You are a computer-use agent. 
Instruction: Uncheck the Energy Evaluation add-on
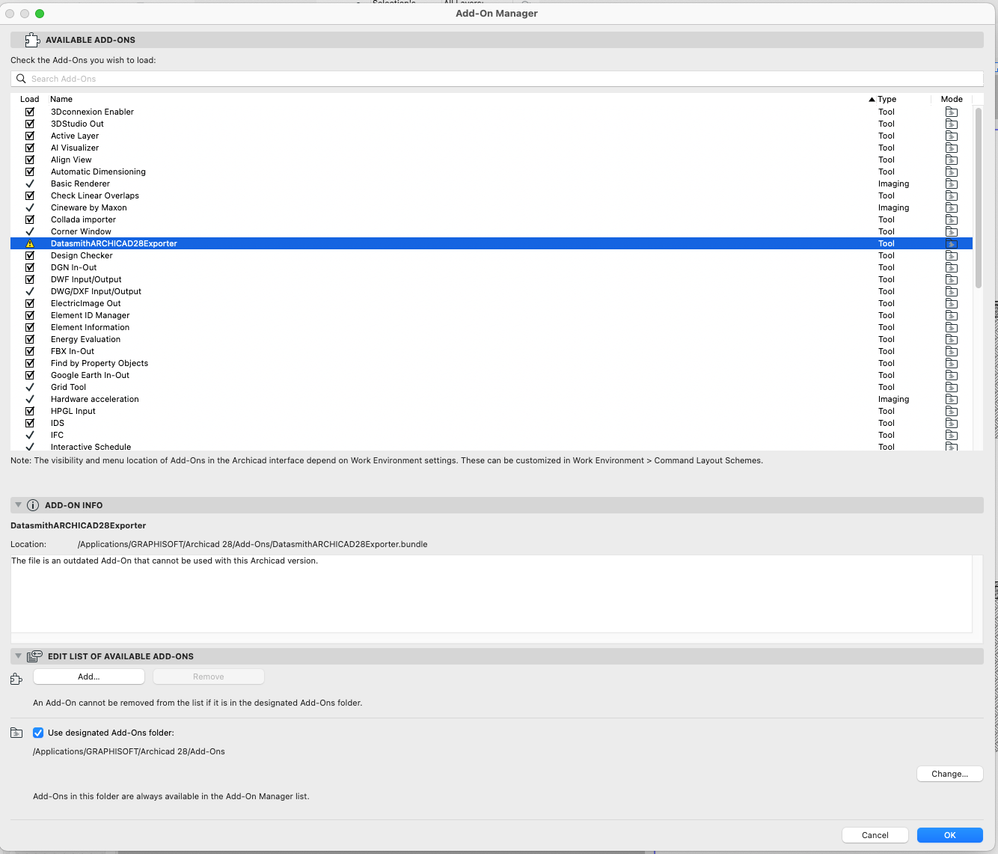pyautogui.click(x=29, y=339)
